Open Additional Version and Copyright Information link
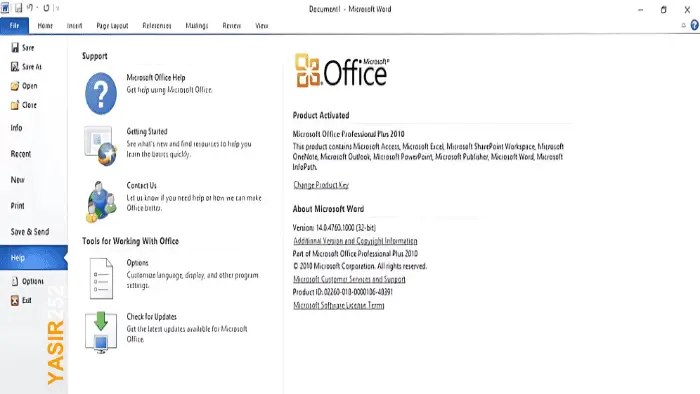Viewport: 700px width, 394px height. 355,241
